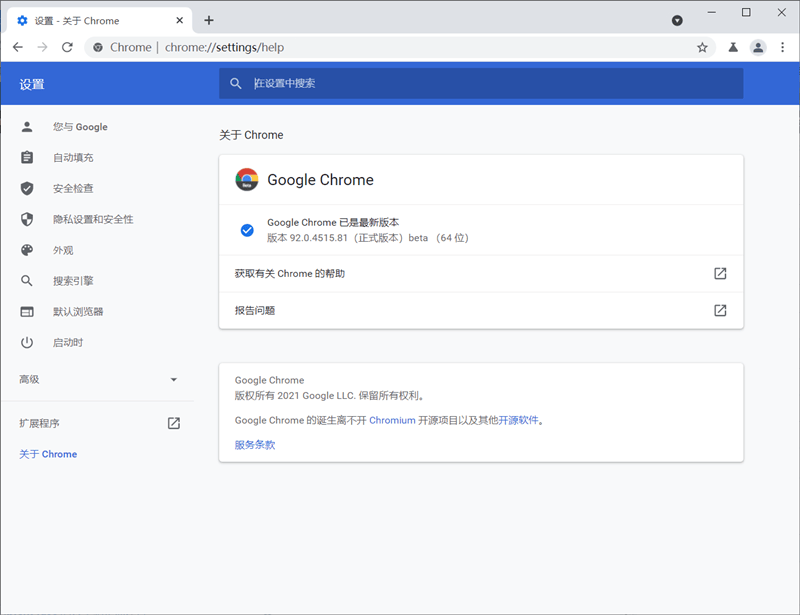Open the Chrome three-dot menu
The width and height of the screenshot is (800, 615).
point(782,47)
